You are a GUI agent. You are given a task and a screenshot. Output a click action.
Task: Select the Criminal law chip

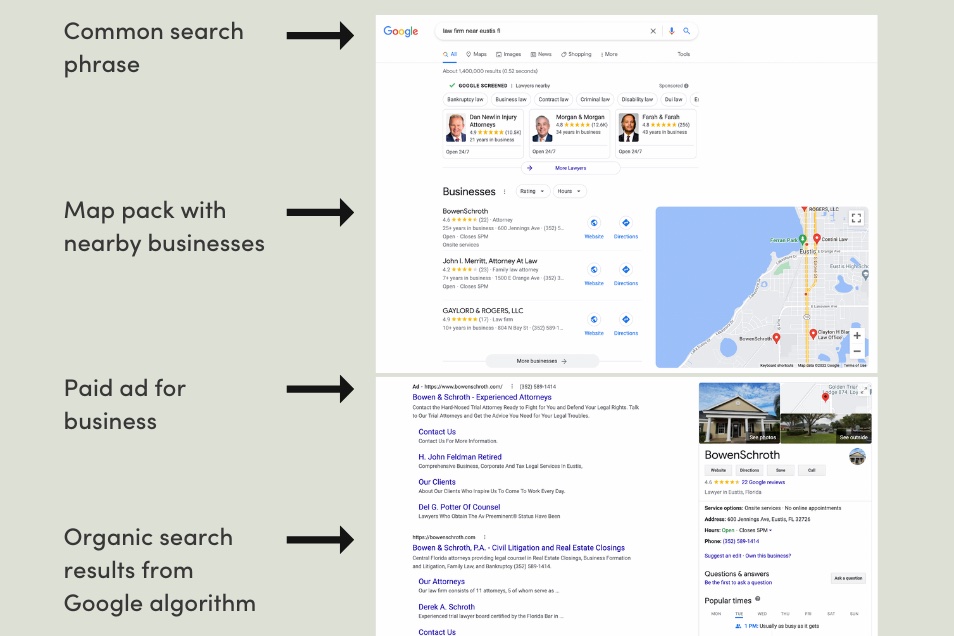click(x=595, y=99)
